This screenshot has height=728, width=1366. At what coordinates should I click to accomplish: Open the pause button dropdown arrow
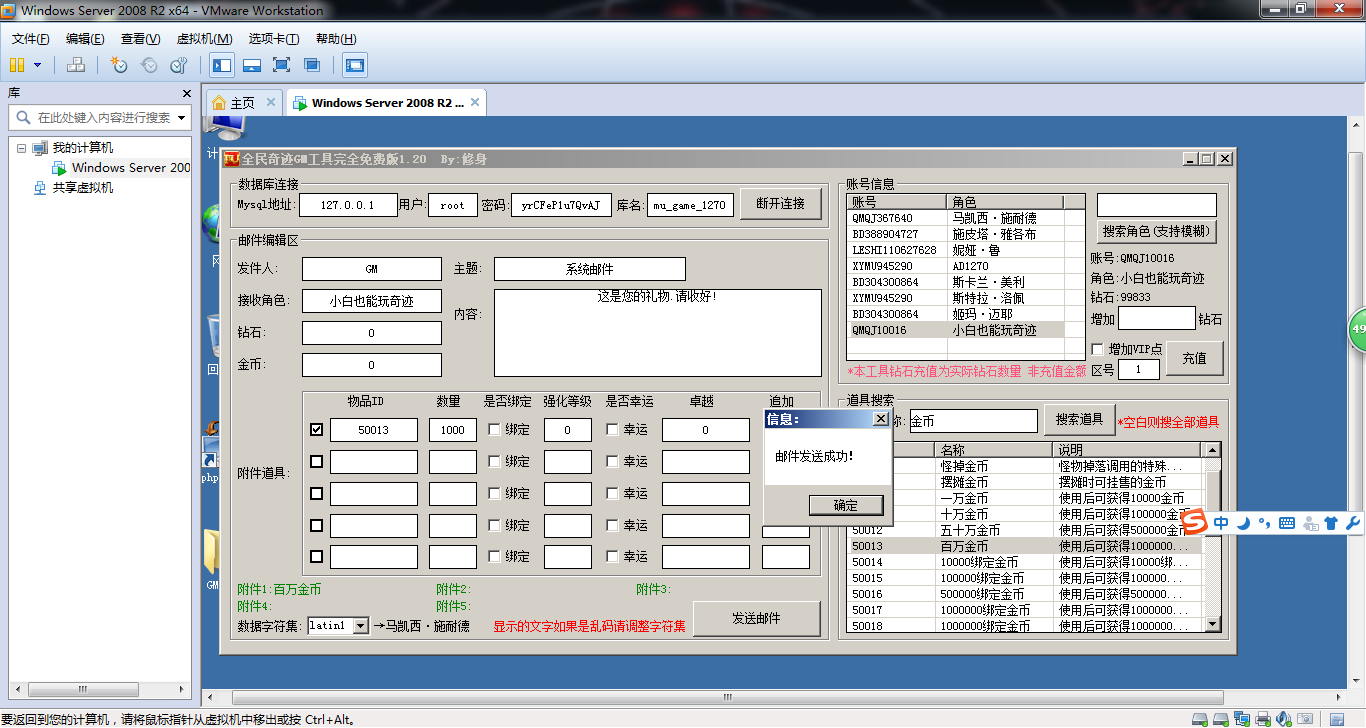38,65
